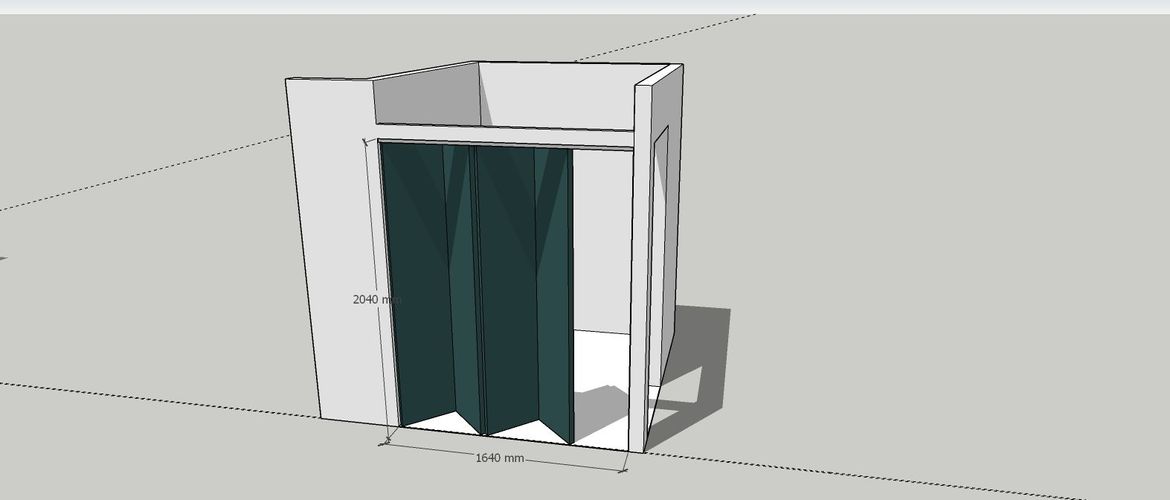Select the dotted axis line along the bottom
The height and width of the screenshot is (500, 1170).
tap(850, 472)
